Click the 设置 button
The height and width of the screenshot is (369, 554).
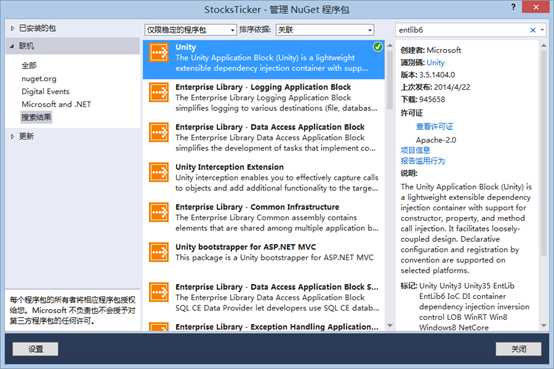pos(35,349)
